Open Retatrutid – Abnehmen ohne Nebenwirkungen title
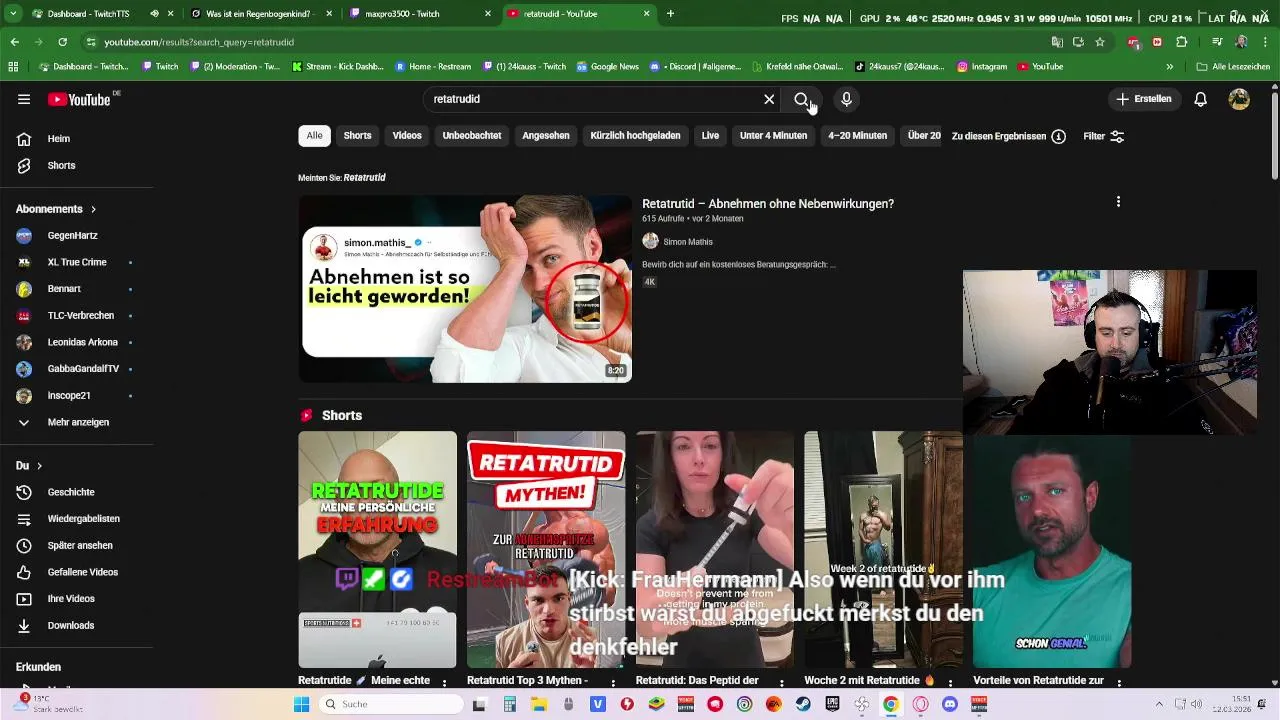1280x720 pixels. coord(768,204)
